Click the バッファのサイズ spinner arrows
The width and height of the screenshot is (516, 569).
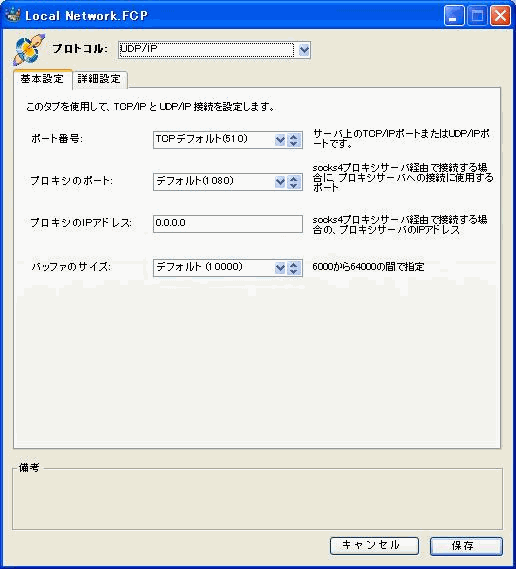(x=294, y=268)
